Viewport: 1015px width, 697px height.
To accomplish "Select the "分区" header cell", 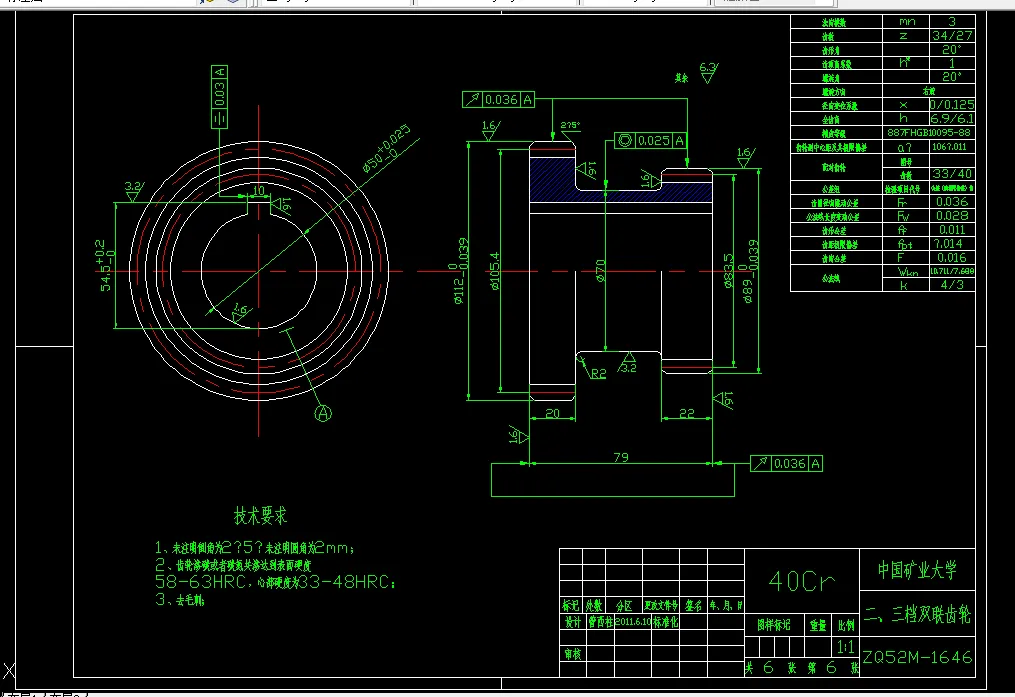I will [624, 605].
